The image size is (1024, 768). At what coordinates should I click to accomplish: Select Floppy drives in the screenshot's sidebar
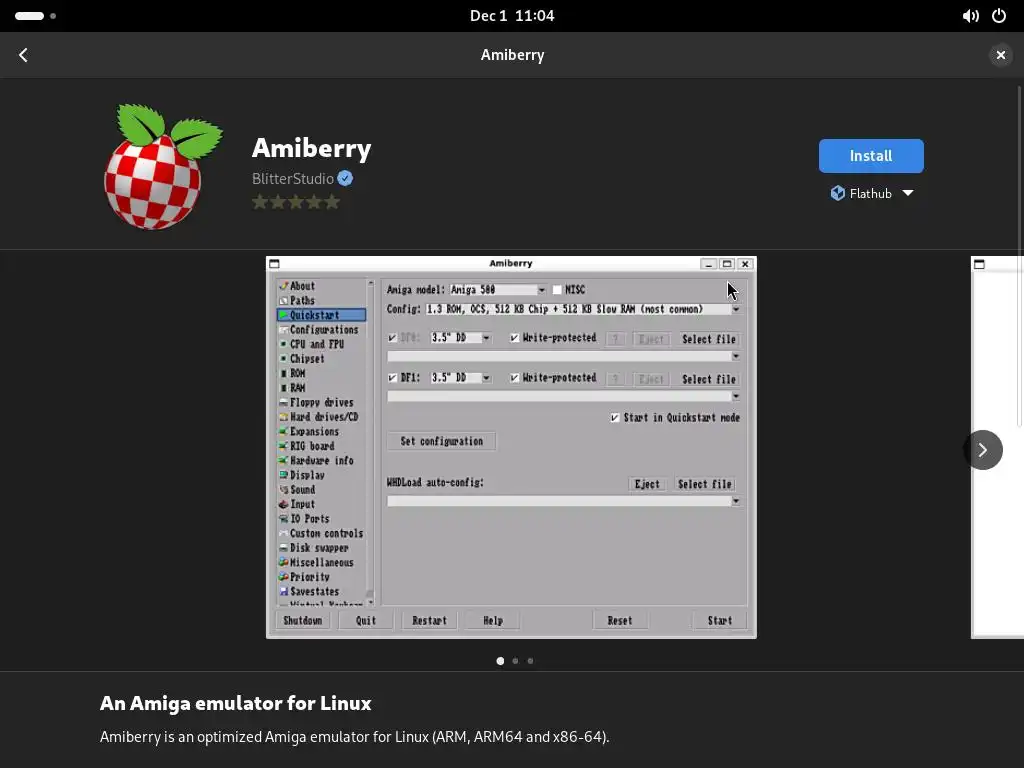click(x=321, y=402)
